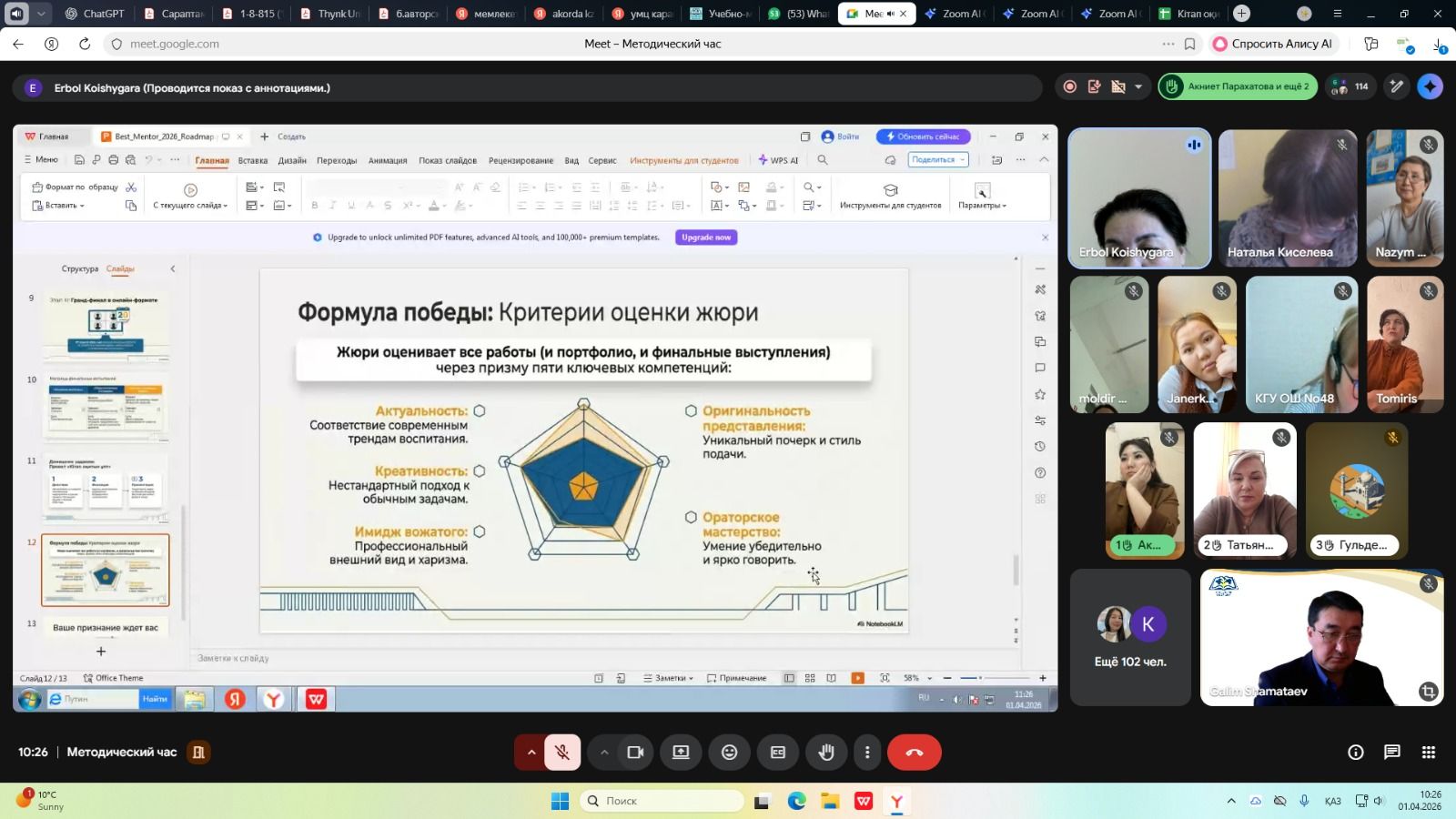The width and height of the screenshot is (1456, 819).
Task: Click the Спросить Алису AI button
Action: (x=1273, y=44)
